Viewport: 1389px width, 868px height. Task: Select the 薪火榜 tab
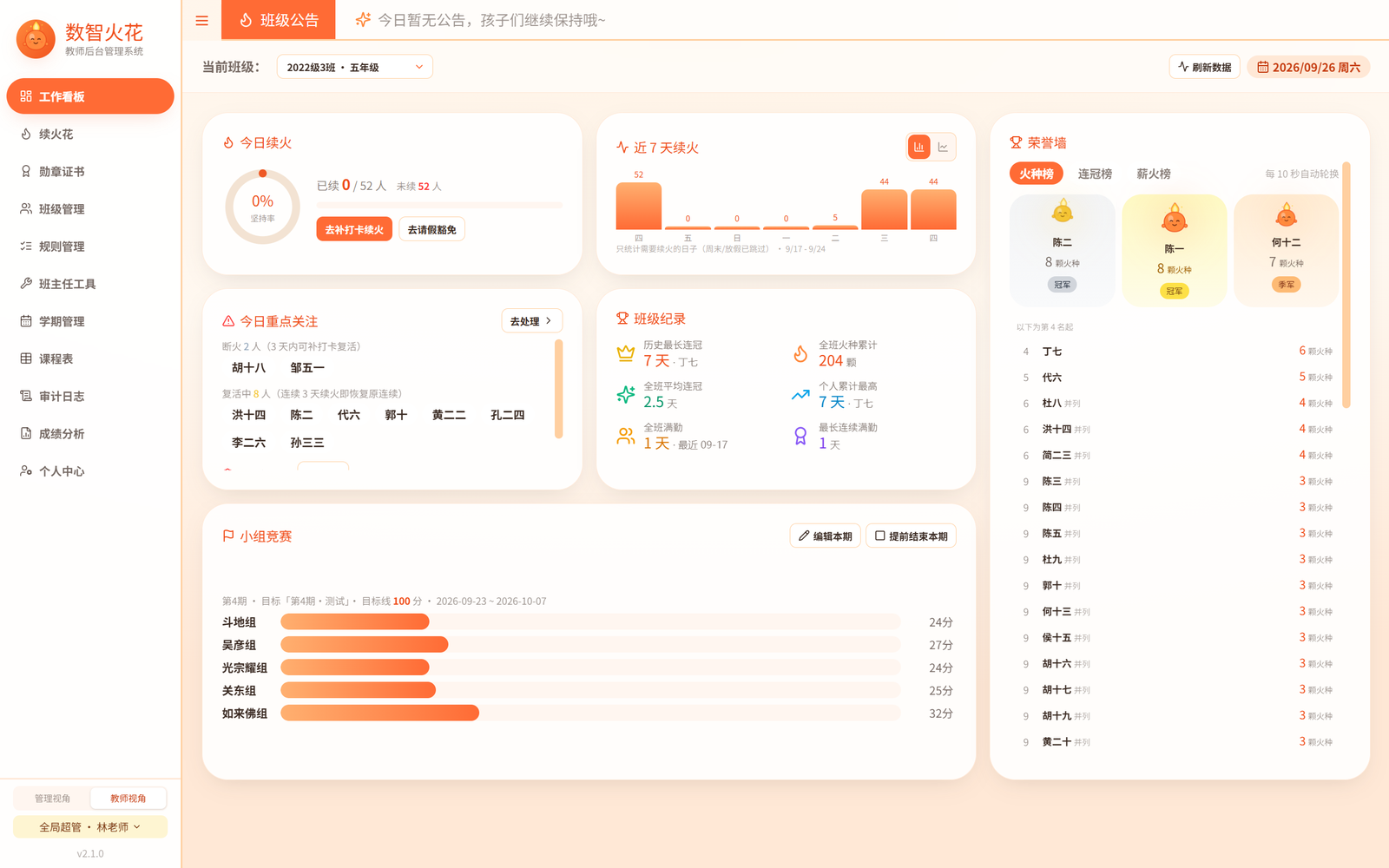[x=1154, y=174]
